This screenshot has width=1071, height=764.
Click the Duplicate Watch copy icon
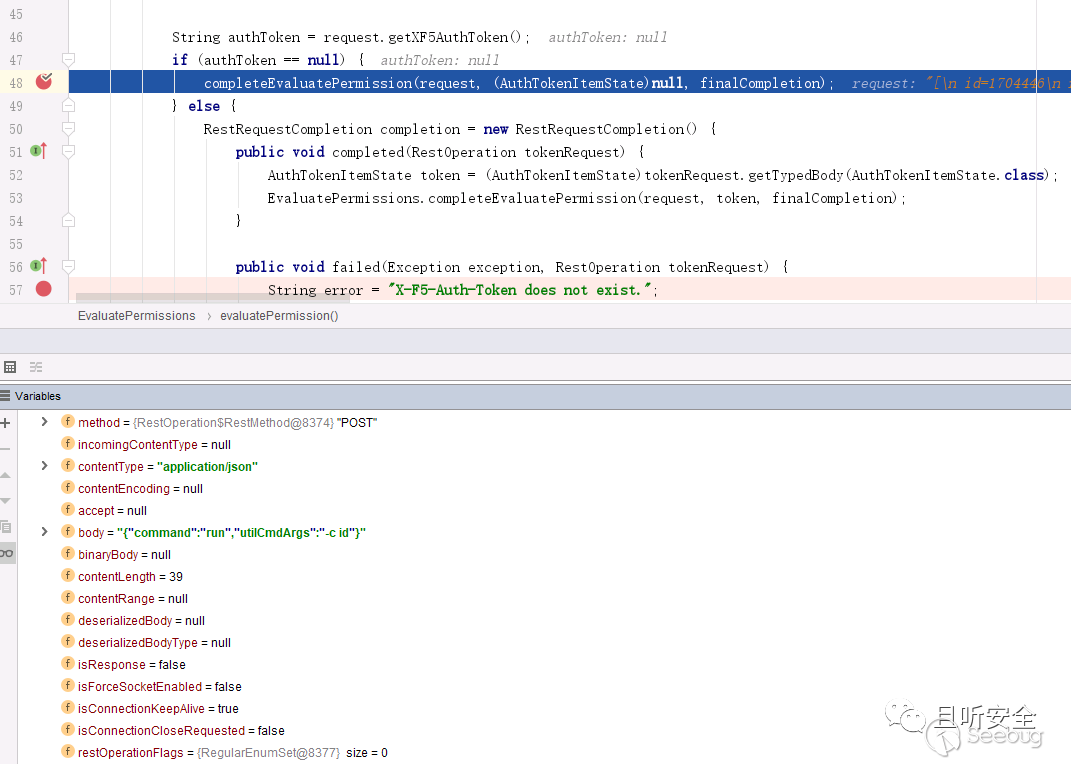tap(6, 526)
